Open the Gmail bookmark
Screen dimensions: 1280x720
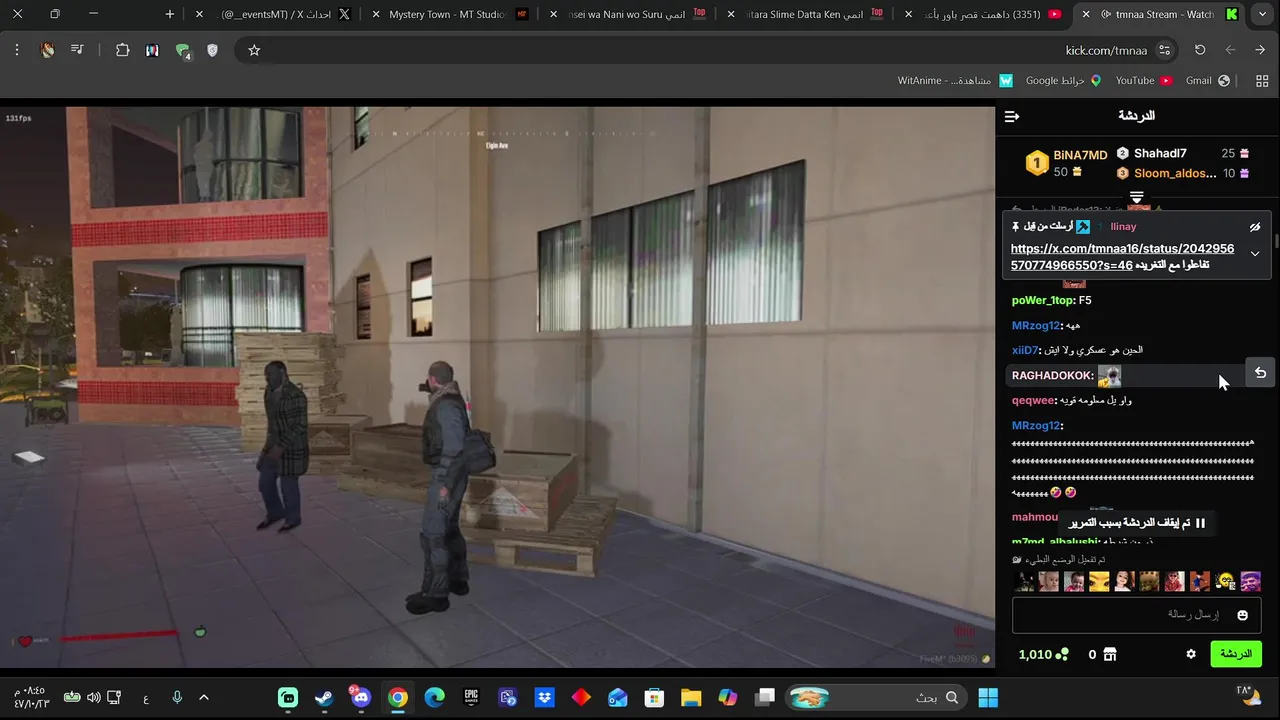coord(1208,80)
